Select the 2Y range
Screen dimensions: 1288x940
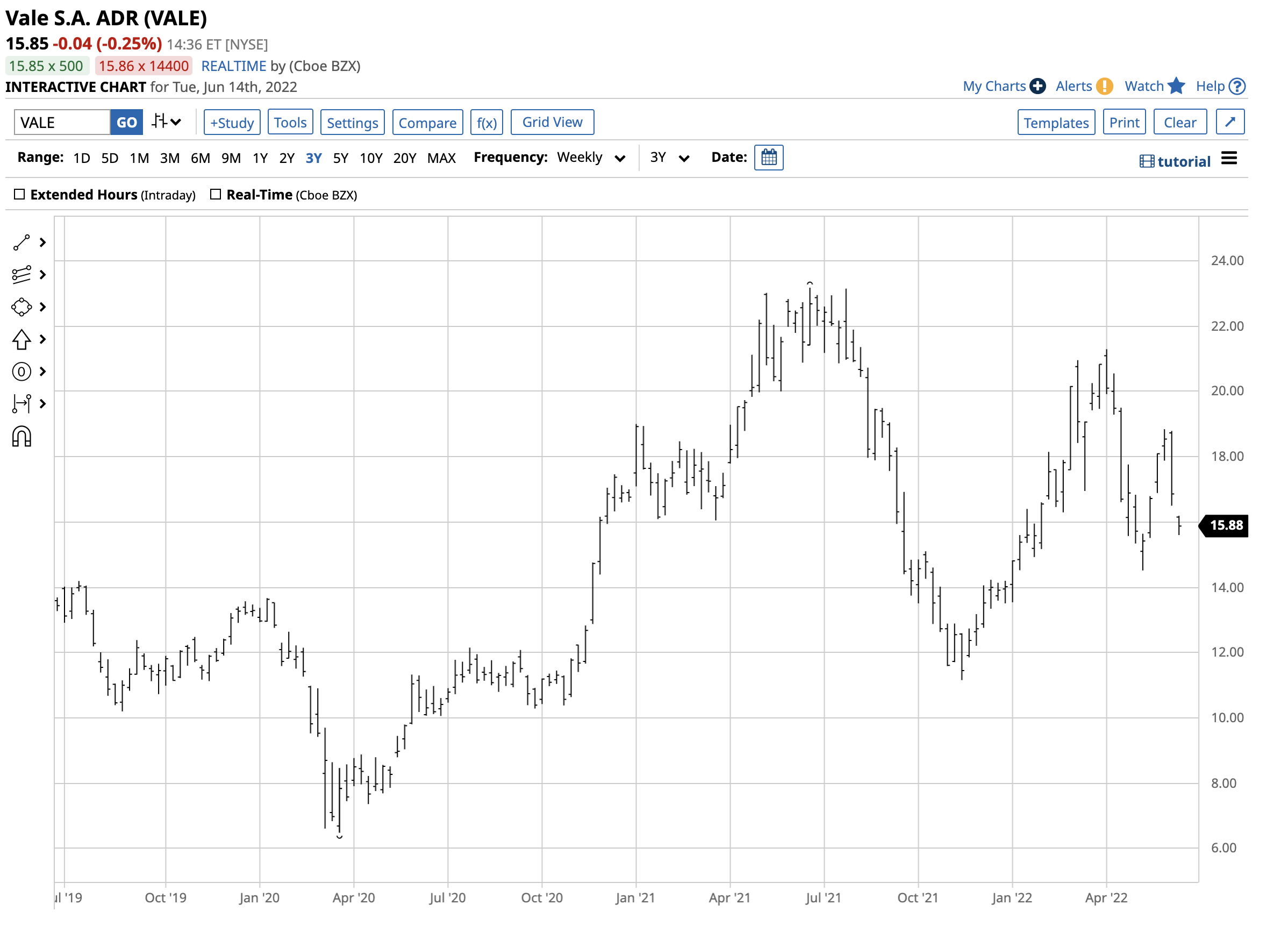287,158
